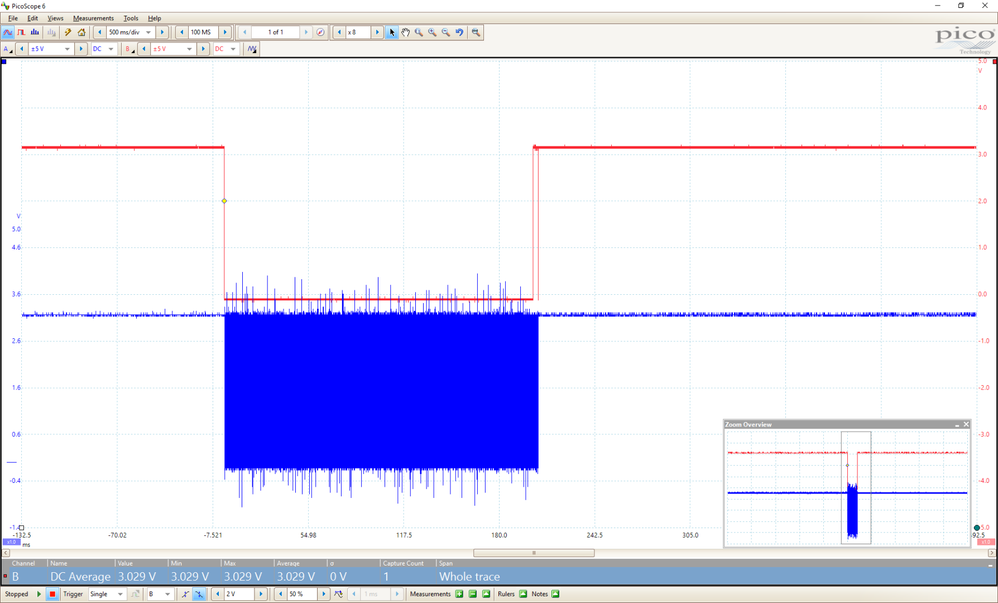Screen dimensions: 998x603
Task: Click the yellow trigger marker diamond
Action: click(224, 201)
